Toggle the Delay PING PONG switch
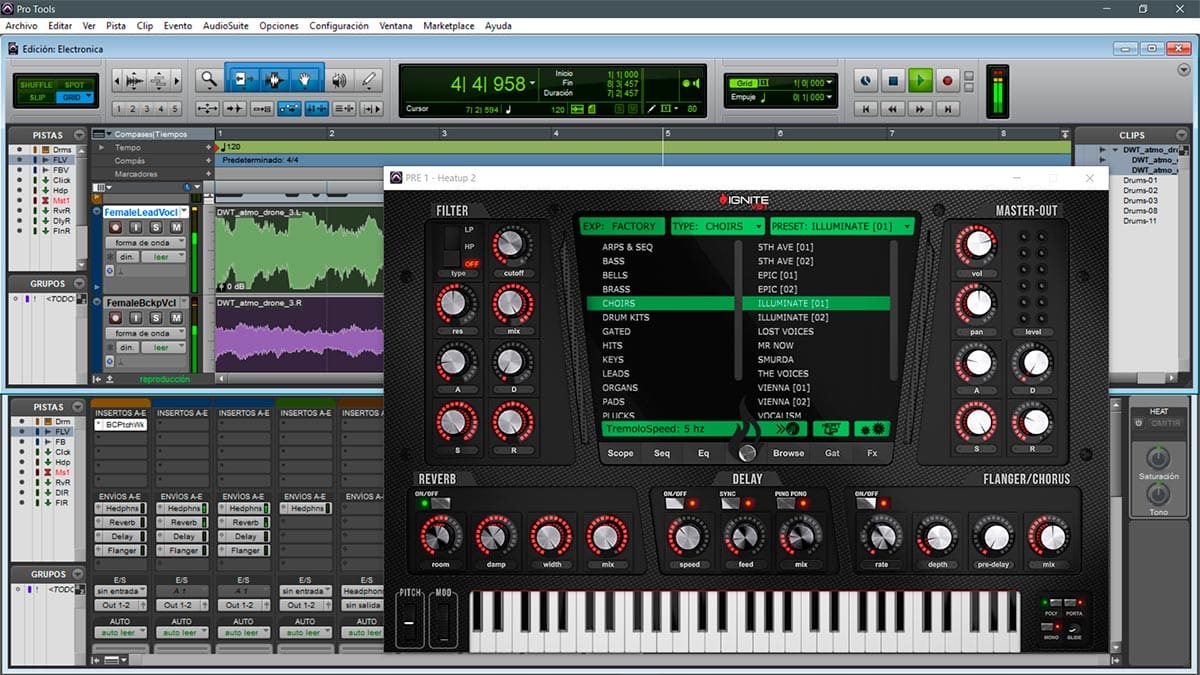The image size is (1200, 675). (x=785, y=503)
